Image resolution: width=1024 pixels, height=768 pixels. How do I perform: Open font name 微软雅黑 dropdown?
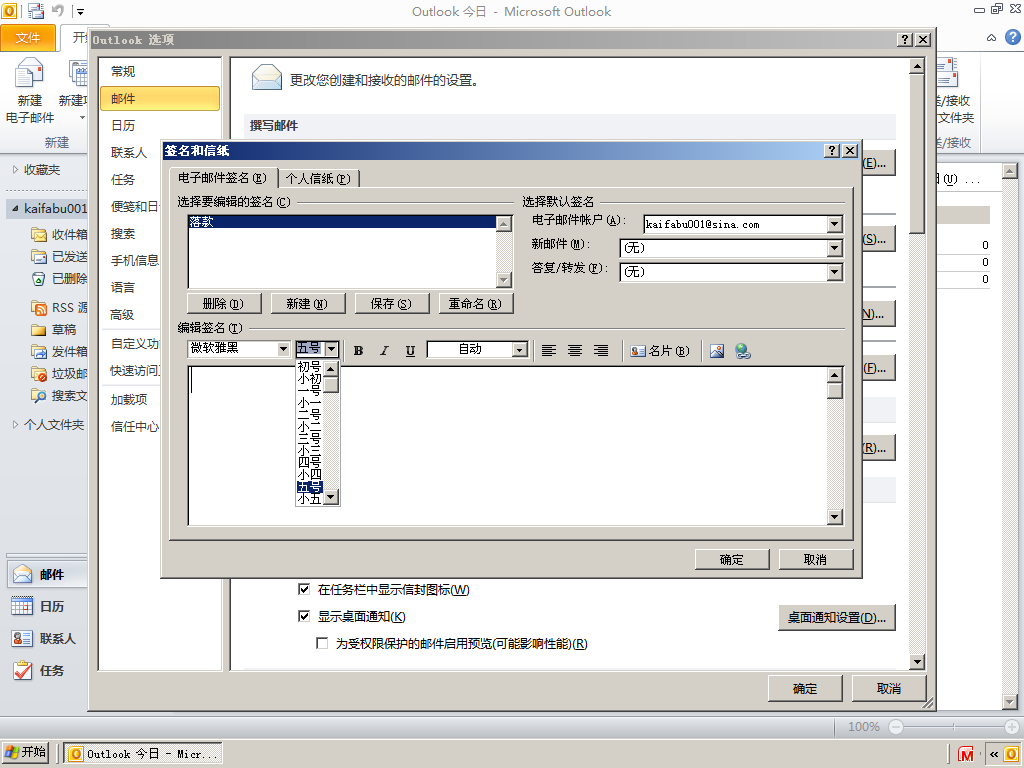point(283,349)
